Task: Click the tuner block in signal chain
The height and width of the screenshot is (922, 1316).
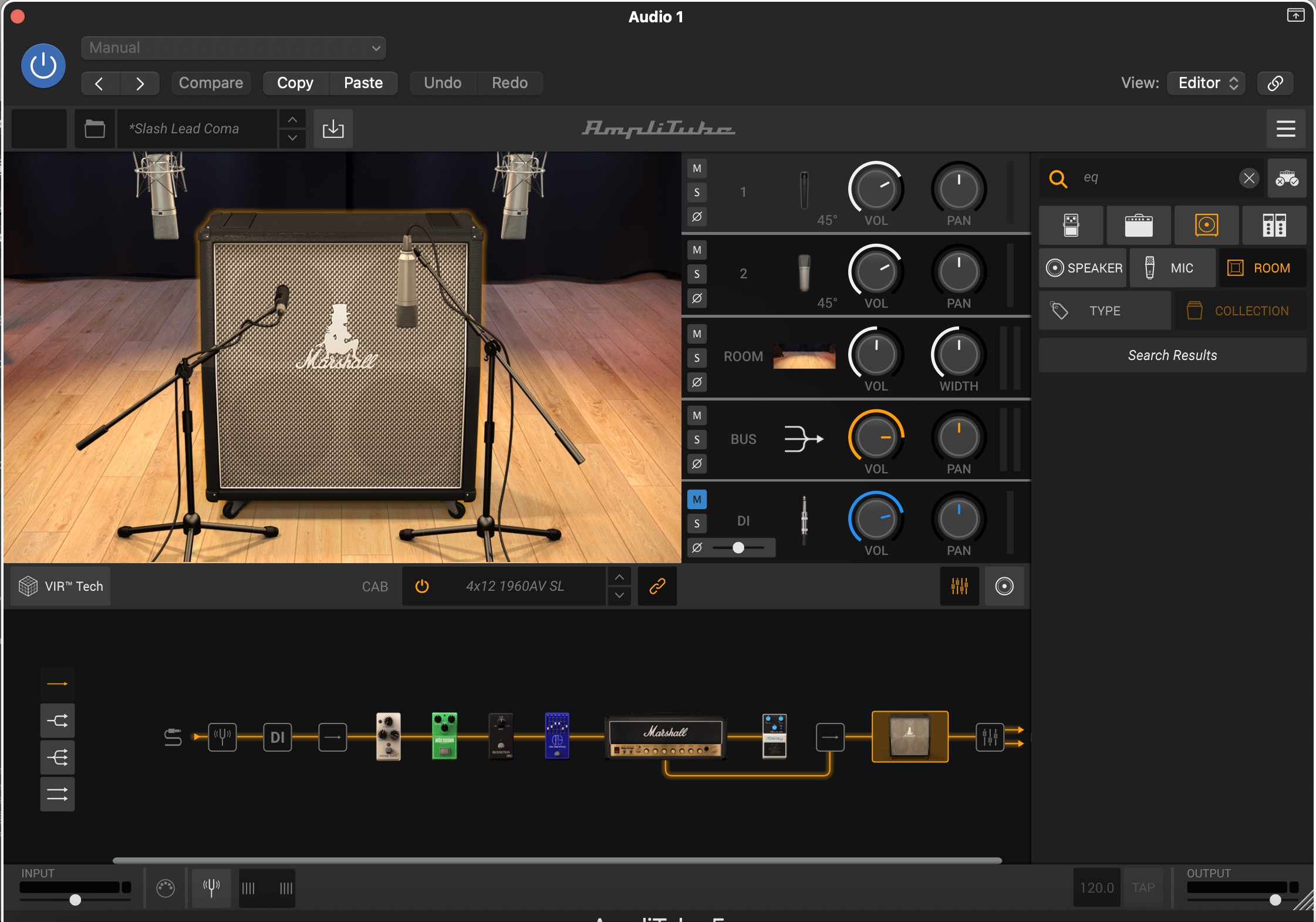Action: [x=222, y=737]
